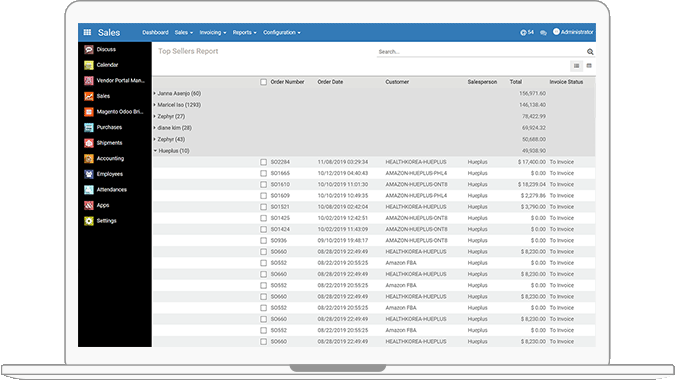
Task: Sort by the Order Date column
Action: [330, 82]
